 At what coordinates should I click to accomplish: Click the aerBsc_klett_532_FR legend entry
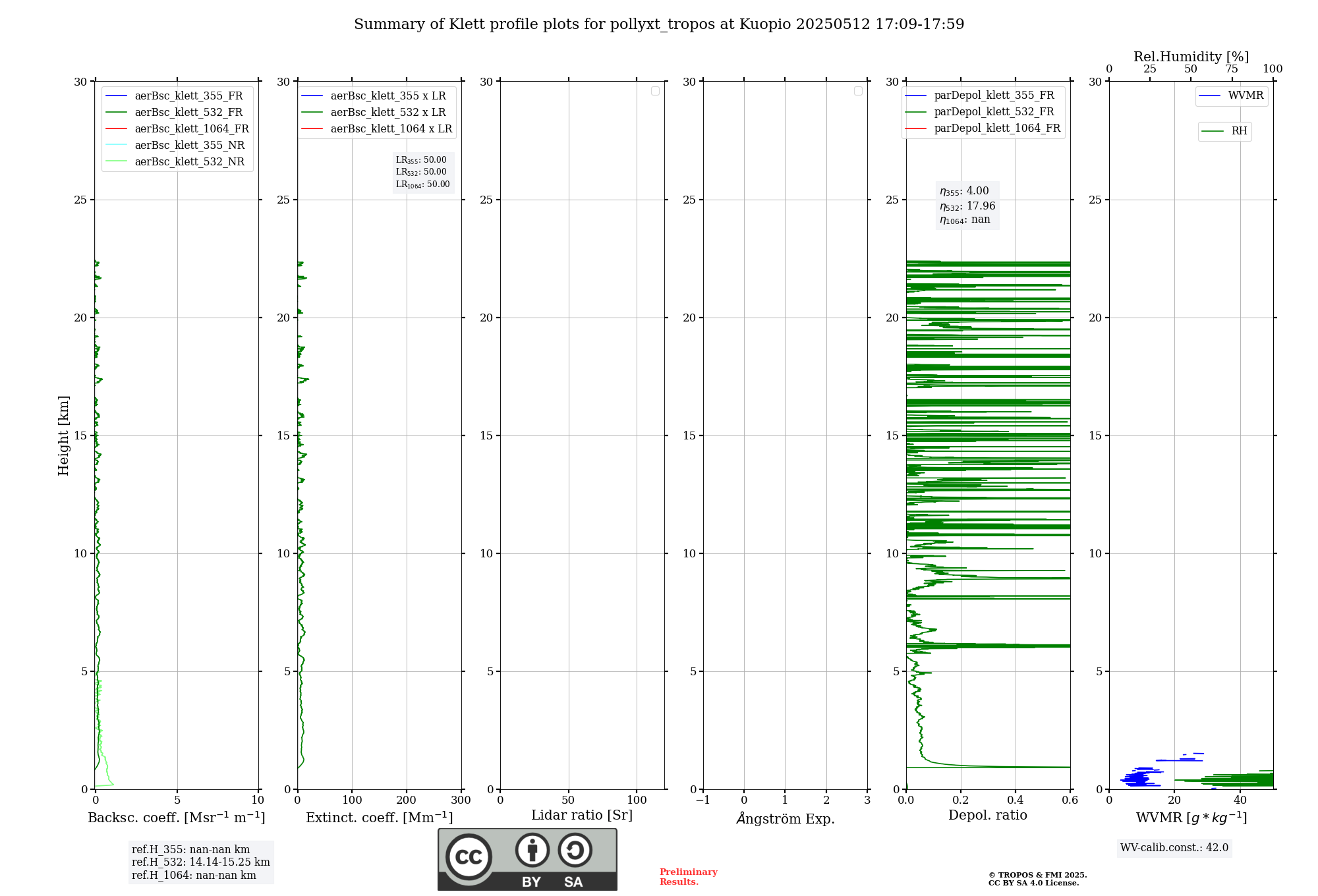tap(177, 113)
